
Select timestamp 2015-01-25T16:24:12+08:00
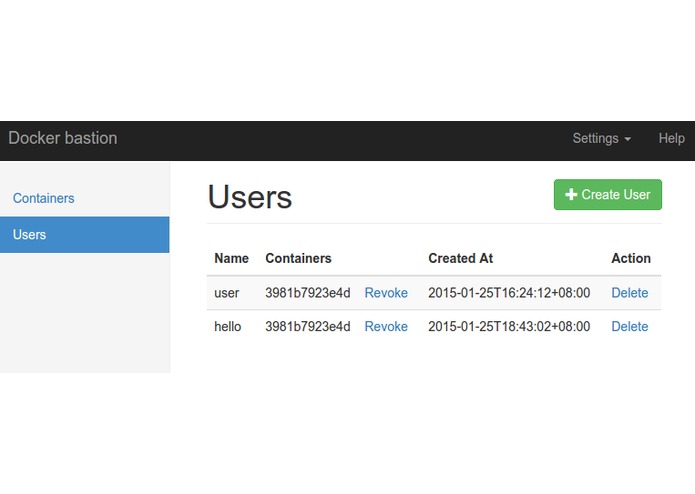pyautogui.click(x=509, y=293)
